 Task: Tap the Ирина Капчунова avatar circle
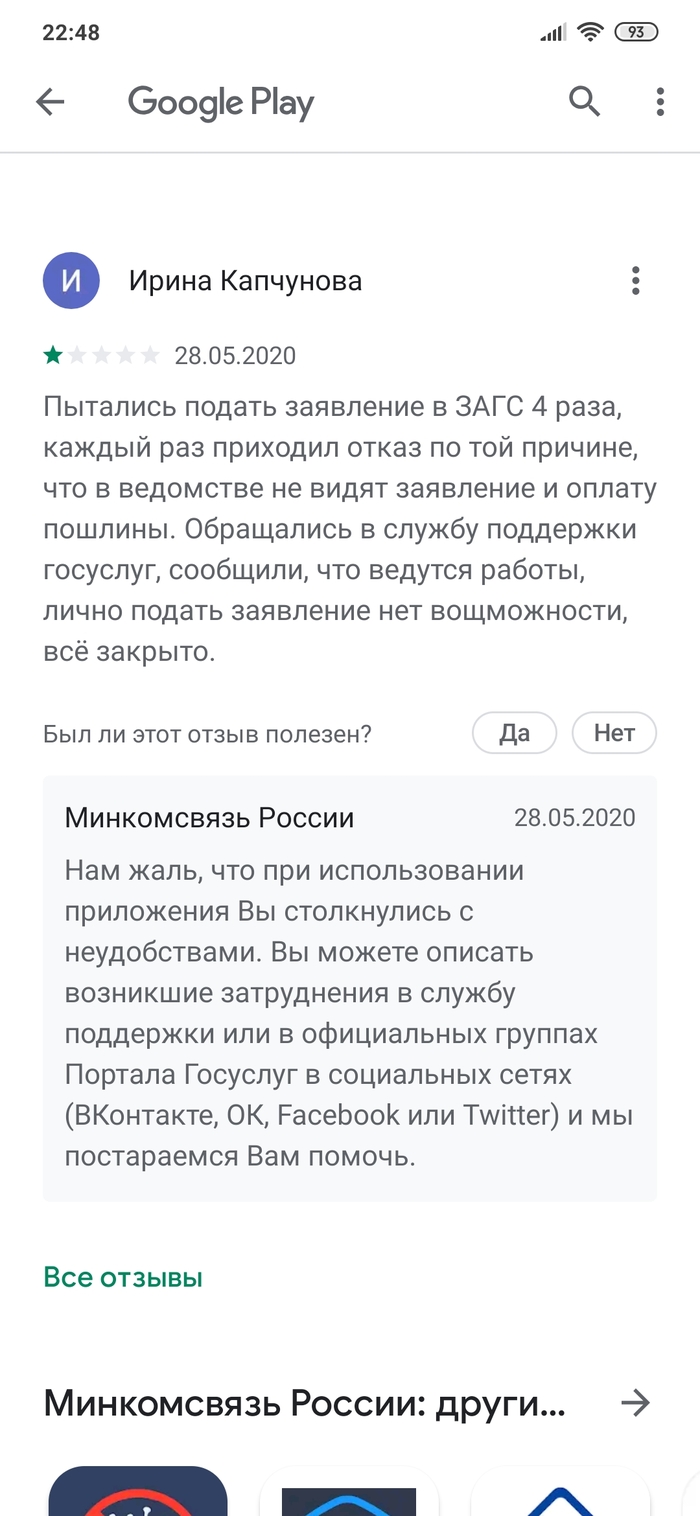[71, 281]
